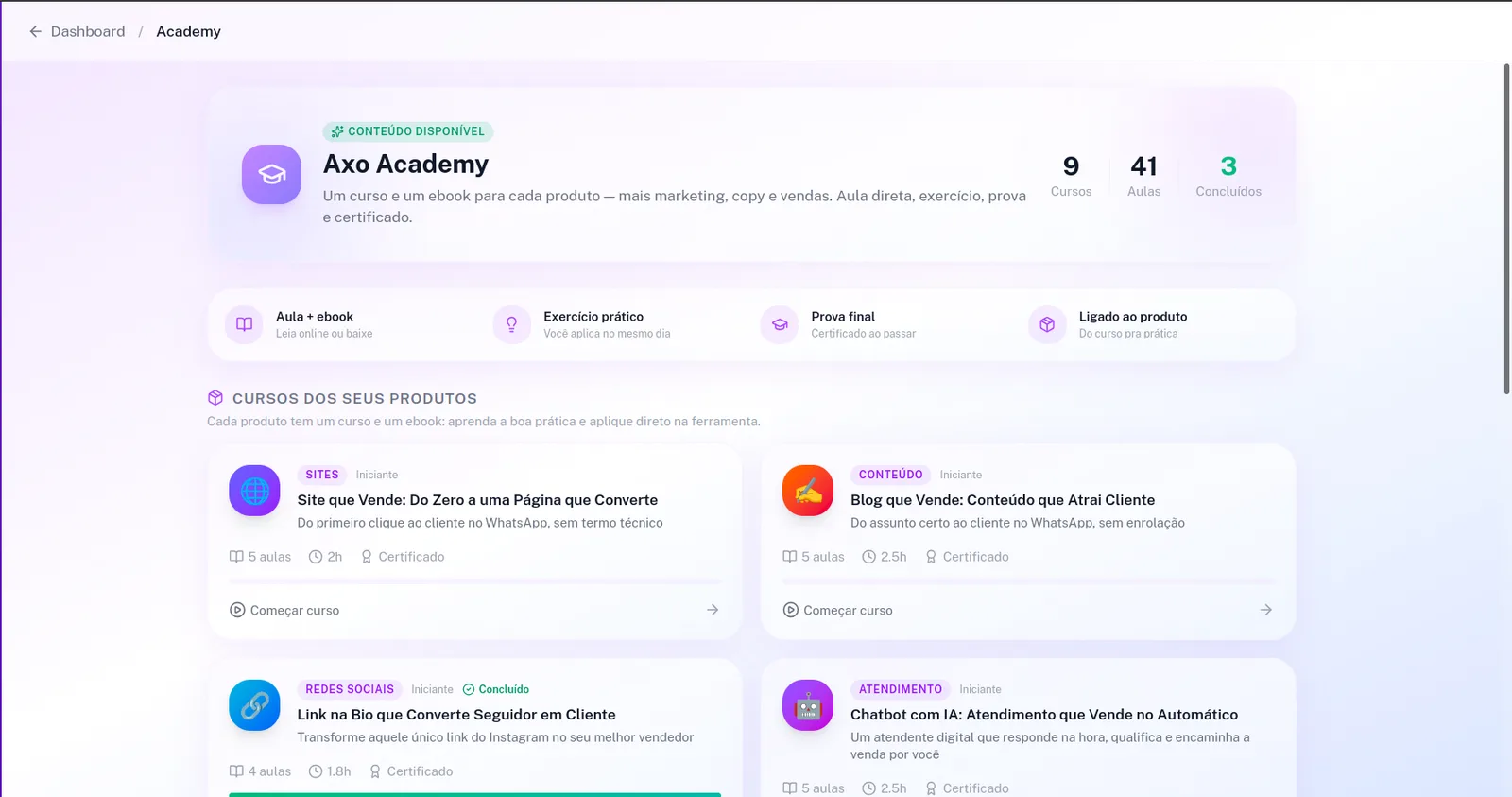Screen dimensions: 1512x797
Task: Click the Concluído check badge
Action: [496, 689]
